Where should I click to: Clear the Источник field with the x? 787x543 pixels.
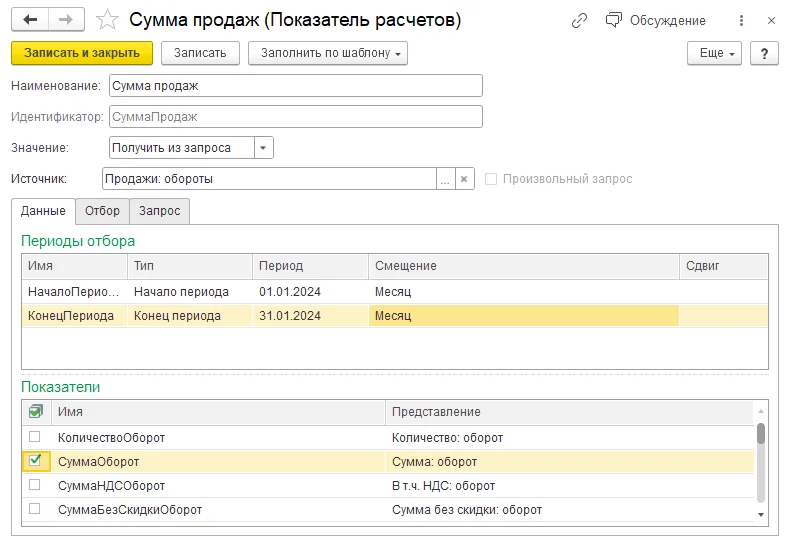point(464,179)
